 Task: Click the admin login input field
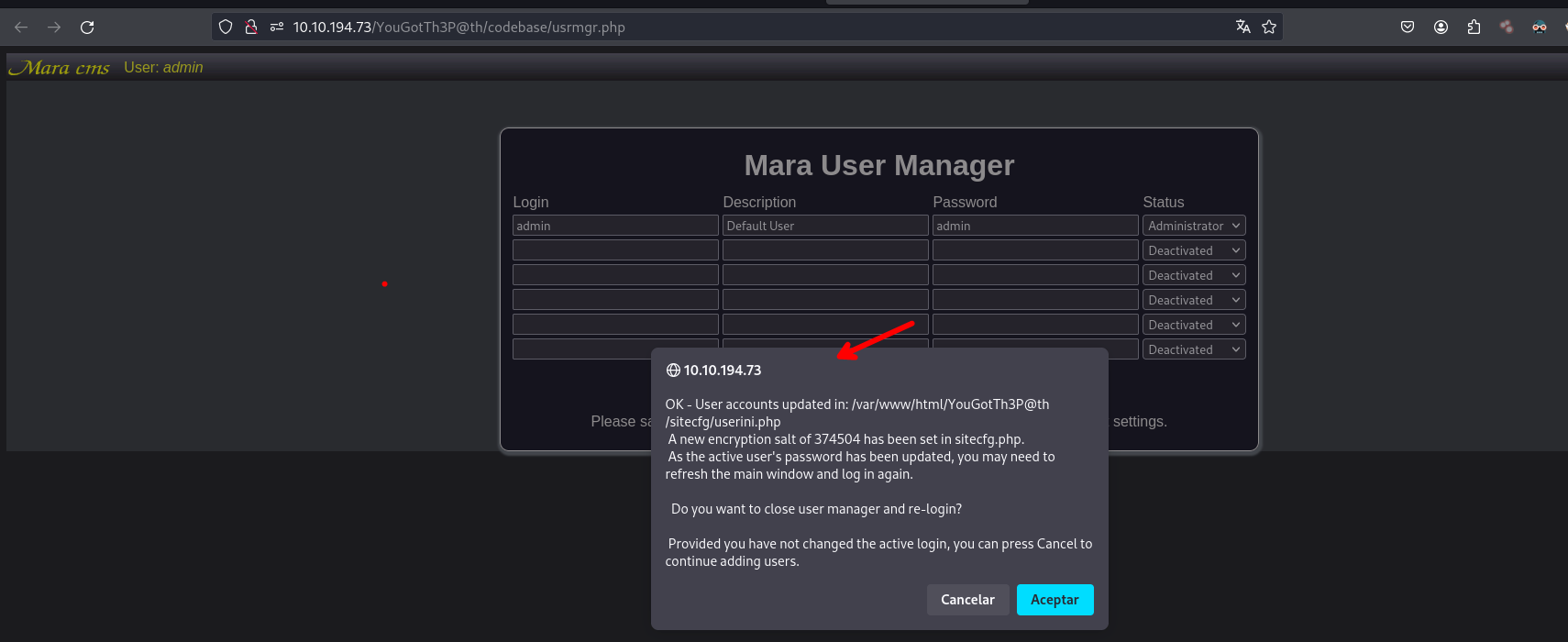[x=614, y=226]
